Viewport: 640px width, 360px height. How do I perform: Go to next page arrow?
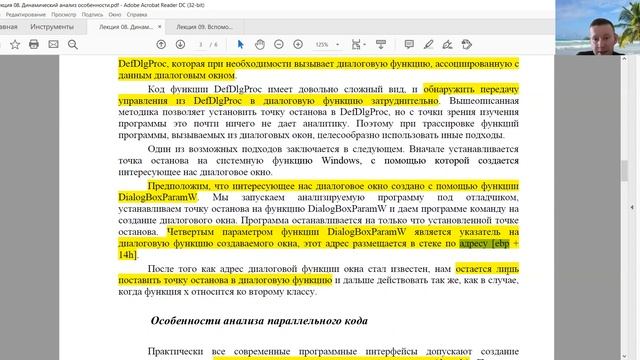click(x=180, y=44)
